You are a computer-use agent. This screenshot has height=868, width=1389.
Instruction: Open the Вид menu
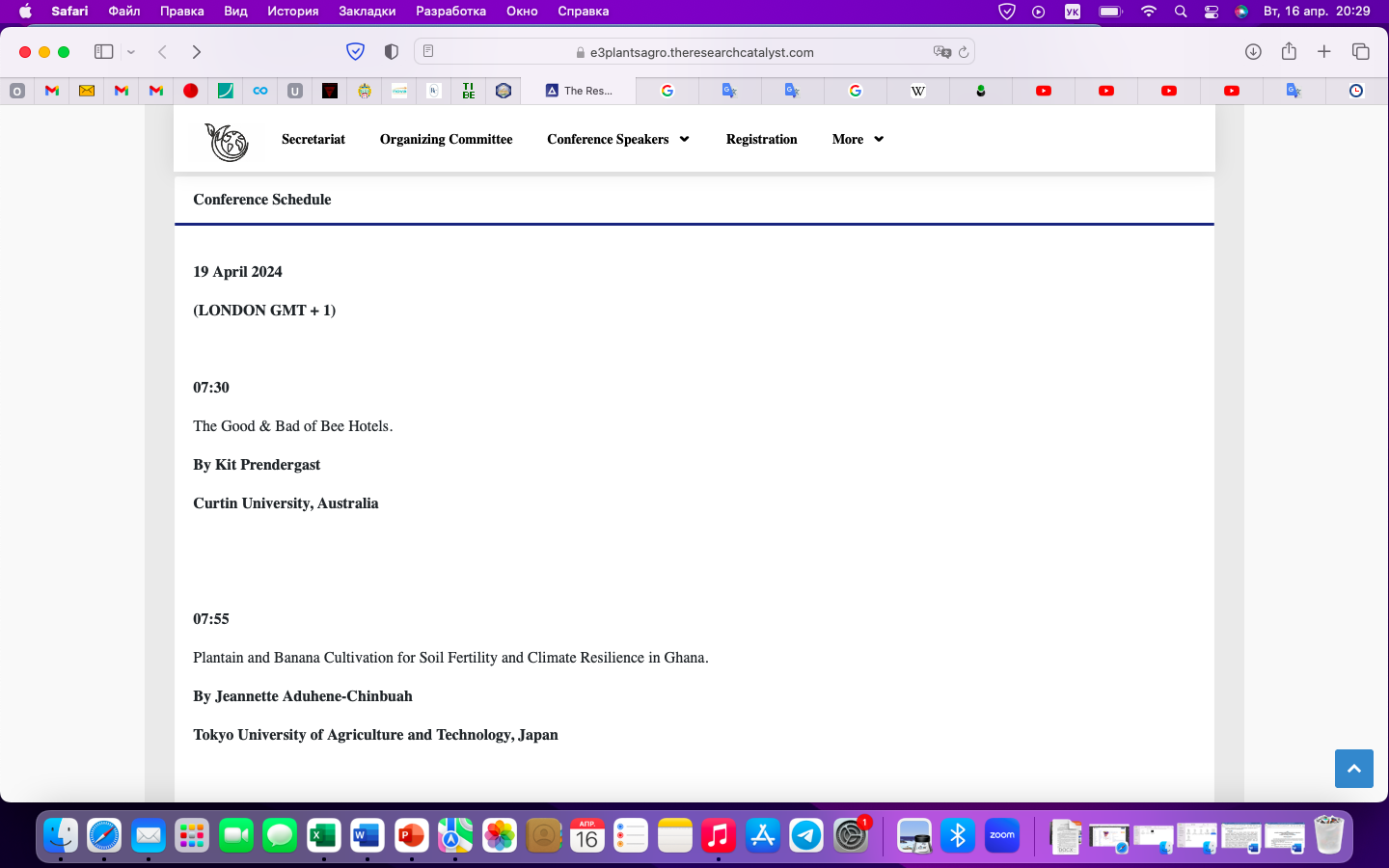235,12
